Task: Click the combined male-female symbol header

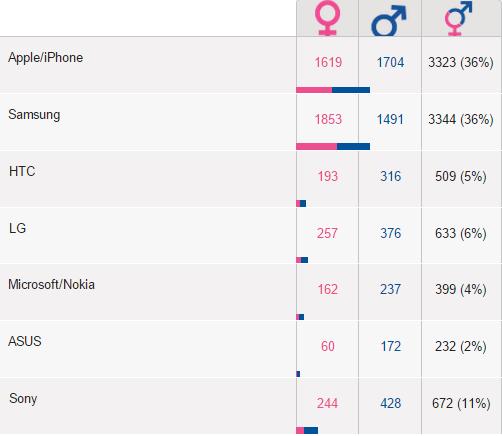Action: click(458, 18)
